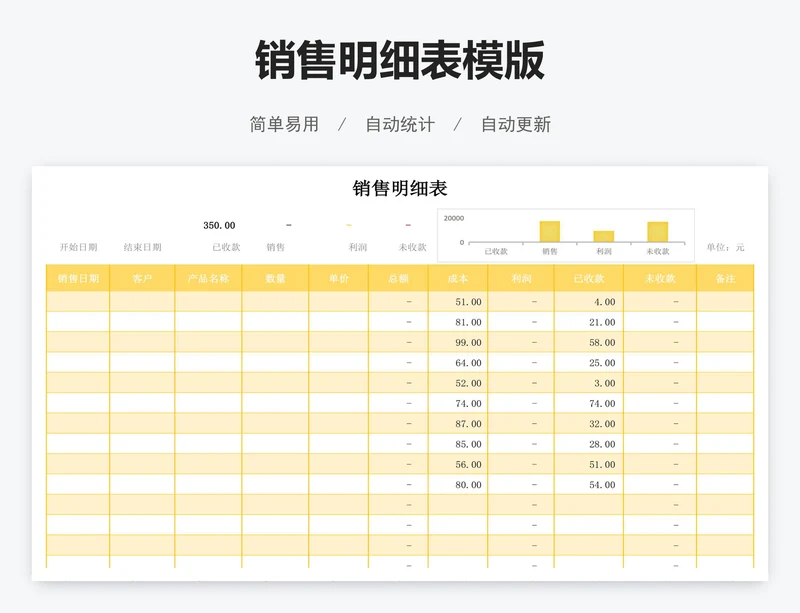The image size is (800, 613).
Task: Select the 3.00 received cell
Action: click(x=589, y=383)
